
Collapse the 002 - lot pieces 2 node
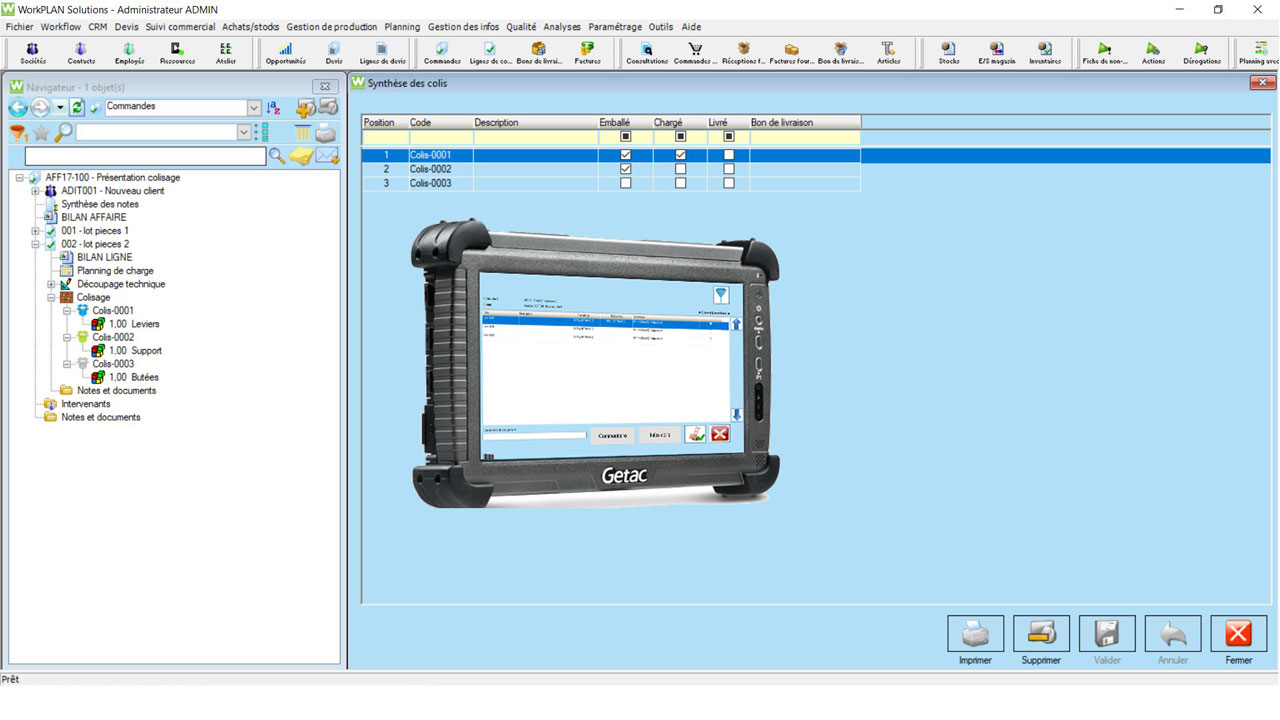(36, 244)
